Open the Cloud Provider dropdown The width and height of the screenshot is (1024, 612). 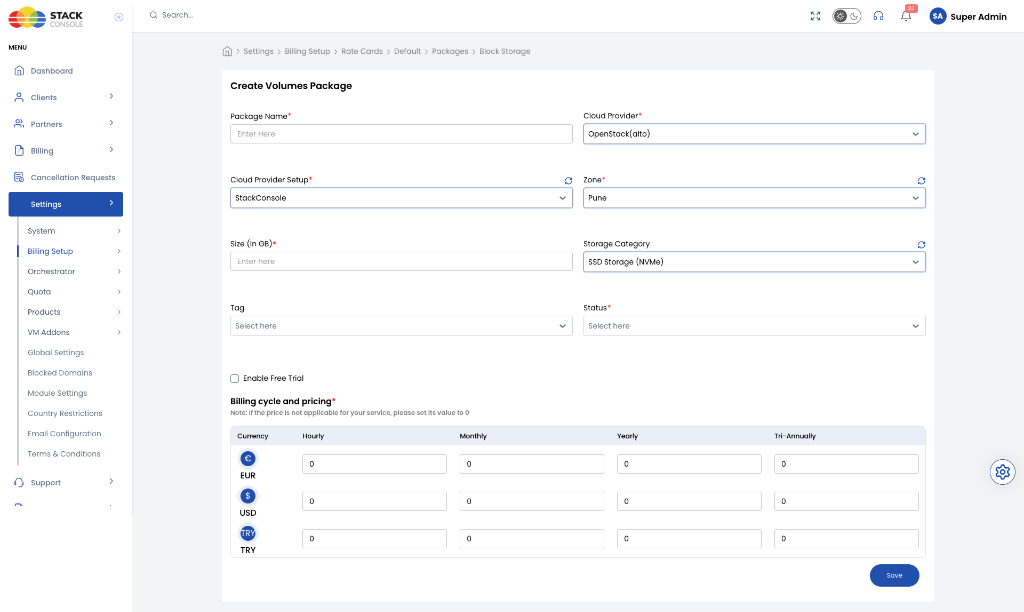(x=754, y=134)
